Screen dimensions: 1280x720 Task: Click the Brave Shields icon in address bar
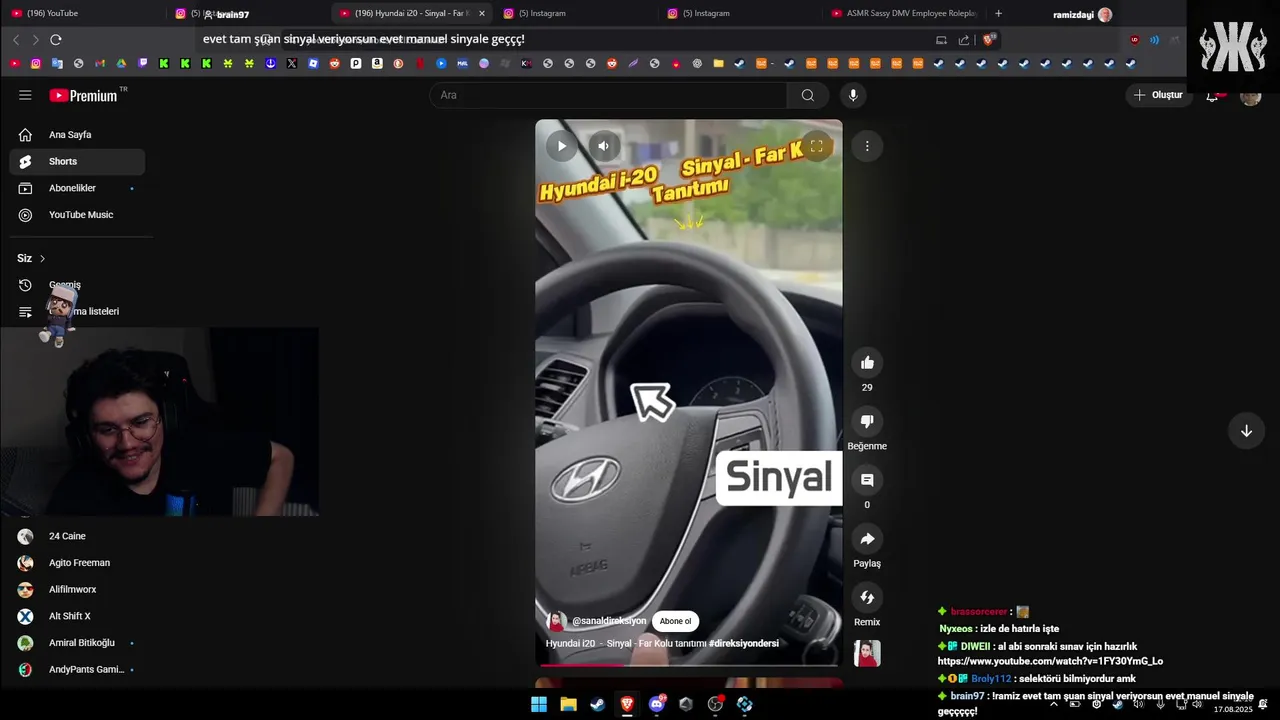(988, 40)
